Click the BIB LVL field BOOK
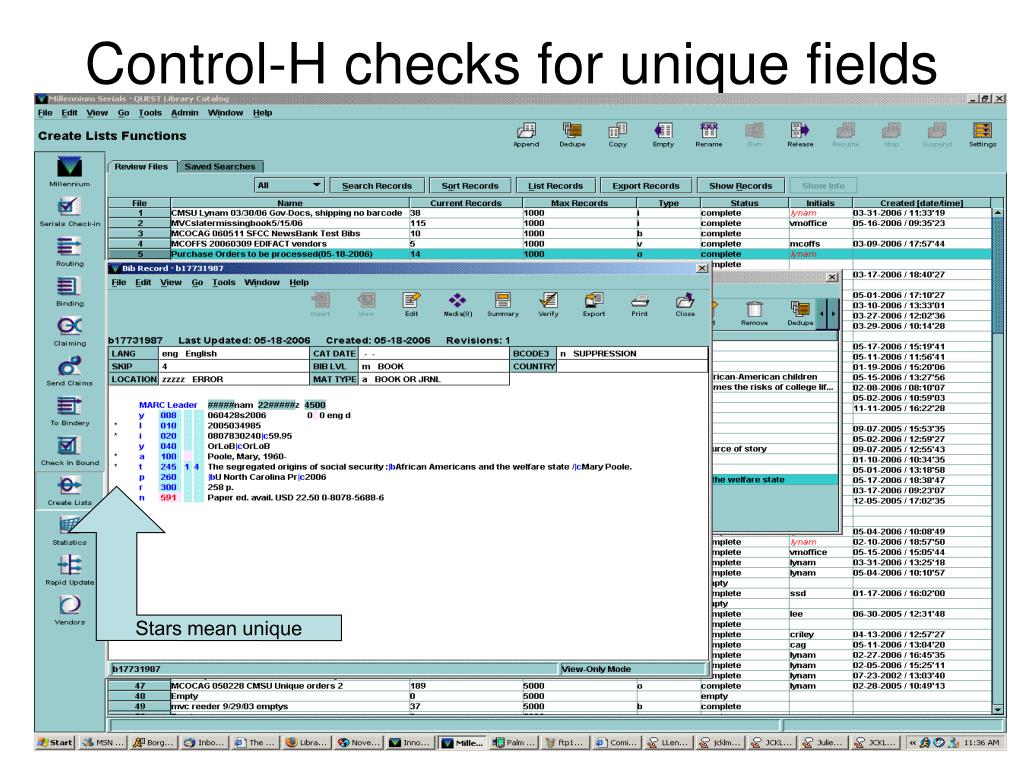 coord(434,366)
